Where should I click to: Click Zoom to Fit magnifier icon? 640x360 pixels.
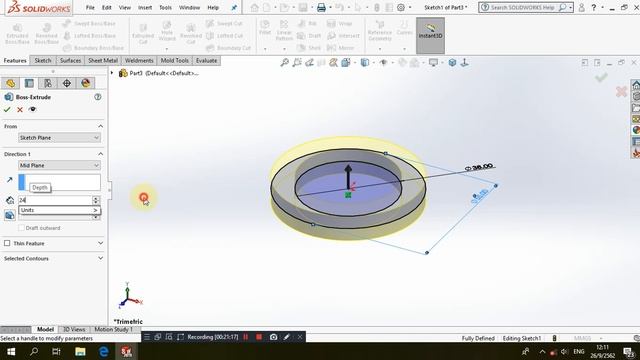coord(284,62)
